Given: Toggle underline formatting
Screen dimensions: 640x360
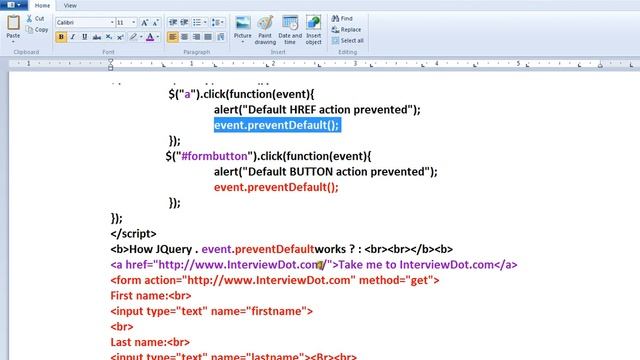Looking at the screenshot, I should 84,37.
